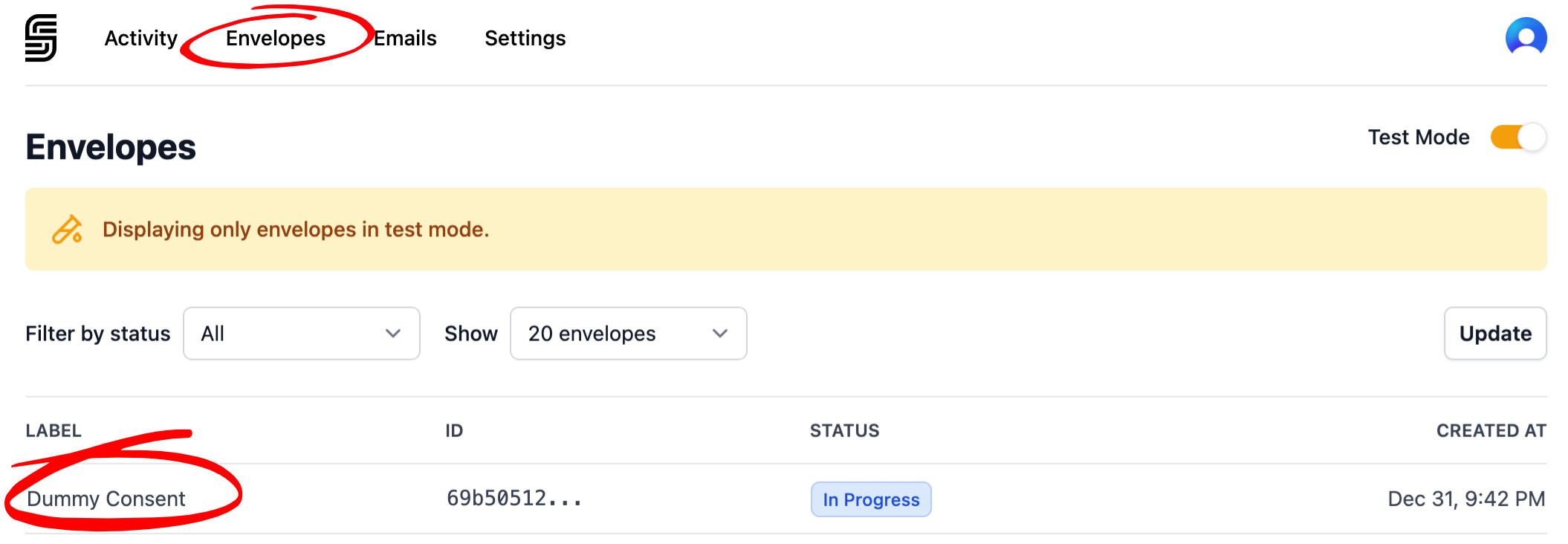
Task: Open the Filter by status dropdown
Action: click(301, 334)
